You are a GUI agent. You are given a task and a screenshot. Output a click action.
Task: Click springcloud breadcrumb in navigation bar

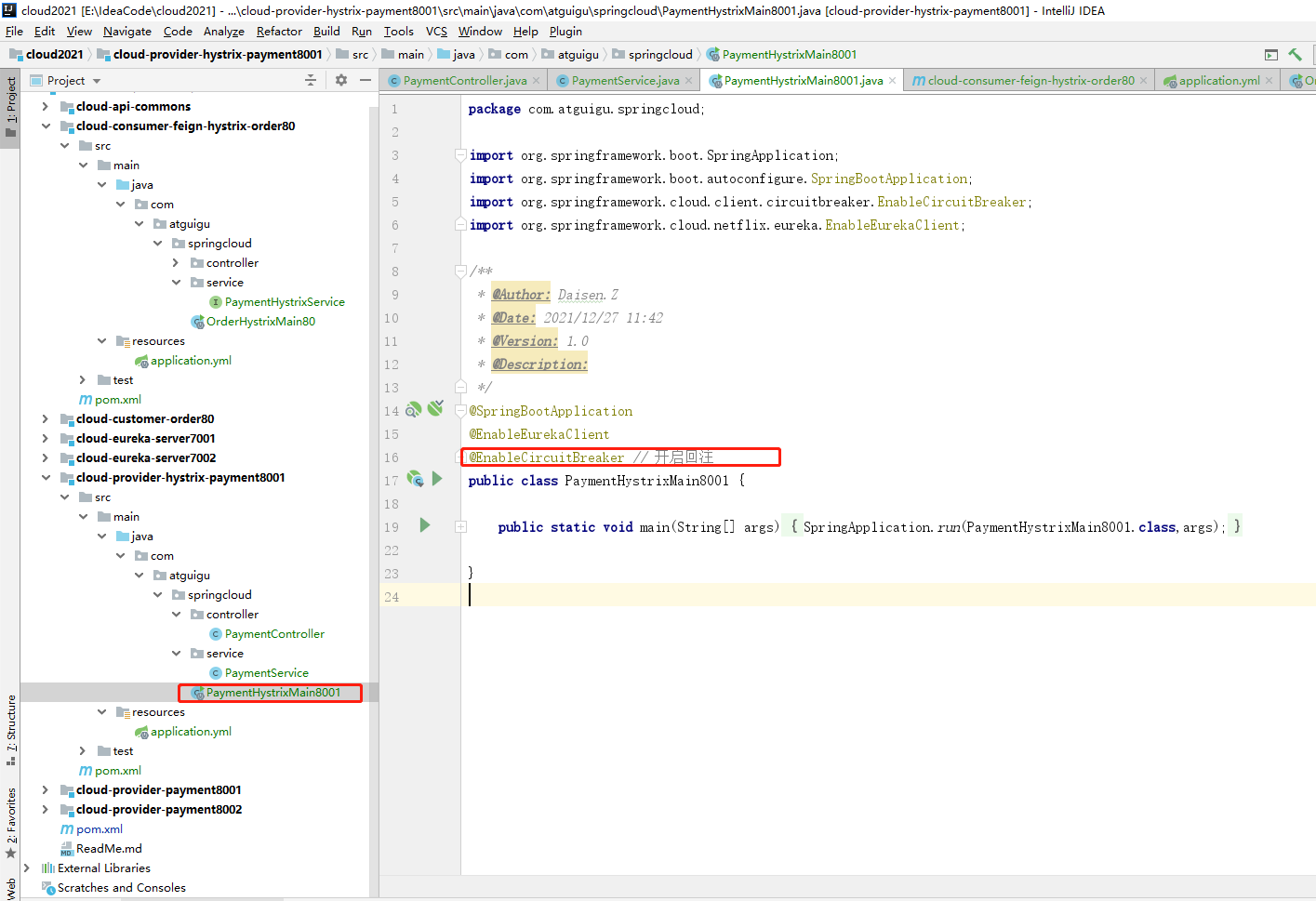652,55
